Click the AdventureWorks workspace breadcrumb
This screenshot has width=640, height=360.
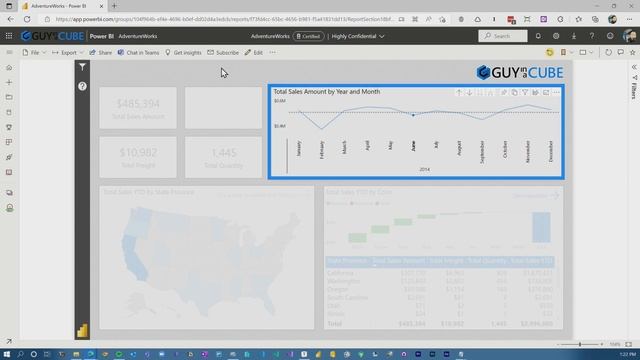click(138, 36)
